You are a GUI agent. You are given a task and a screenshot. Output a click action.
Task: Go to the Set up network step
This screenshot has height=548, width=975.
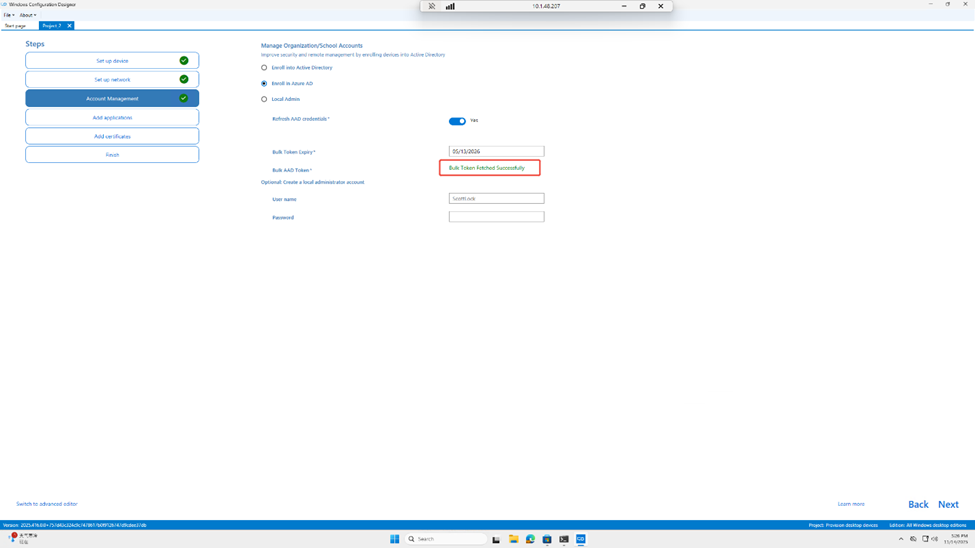112,79
